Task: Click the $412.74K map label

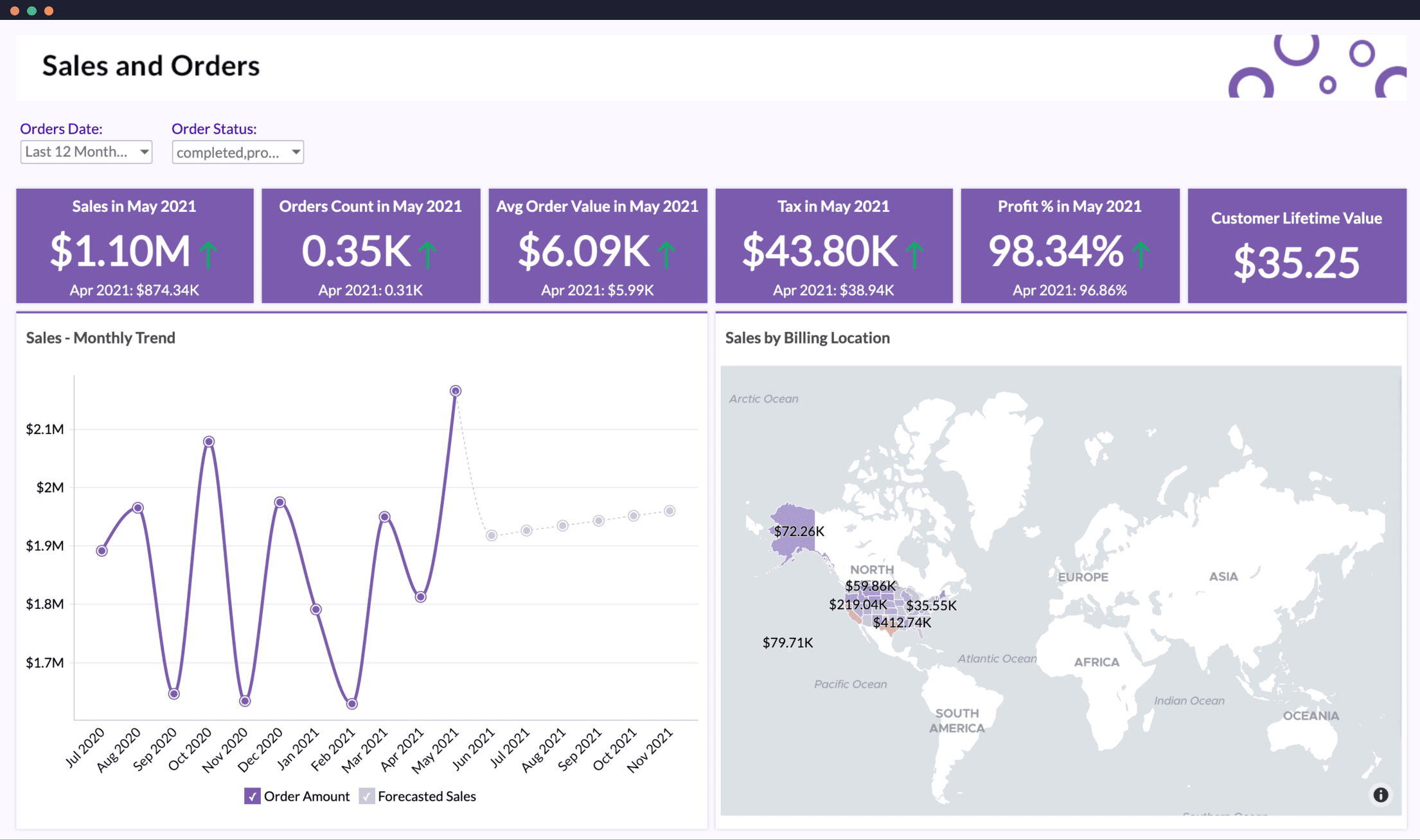Action: (x=901, y=622)
